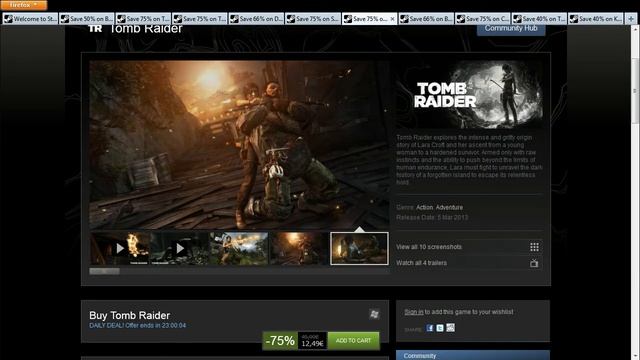The image size is (640, 360).
Task: Click the Release Date text
Action: click(x=432, y=218)
